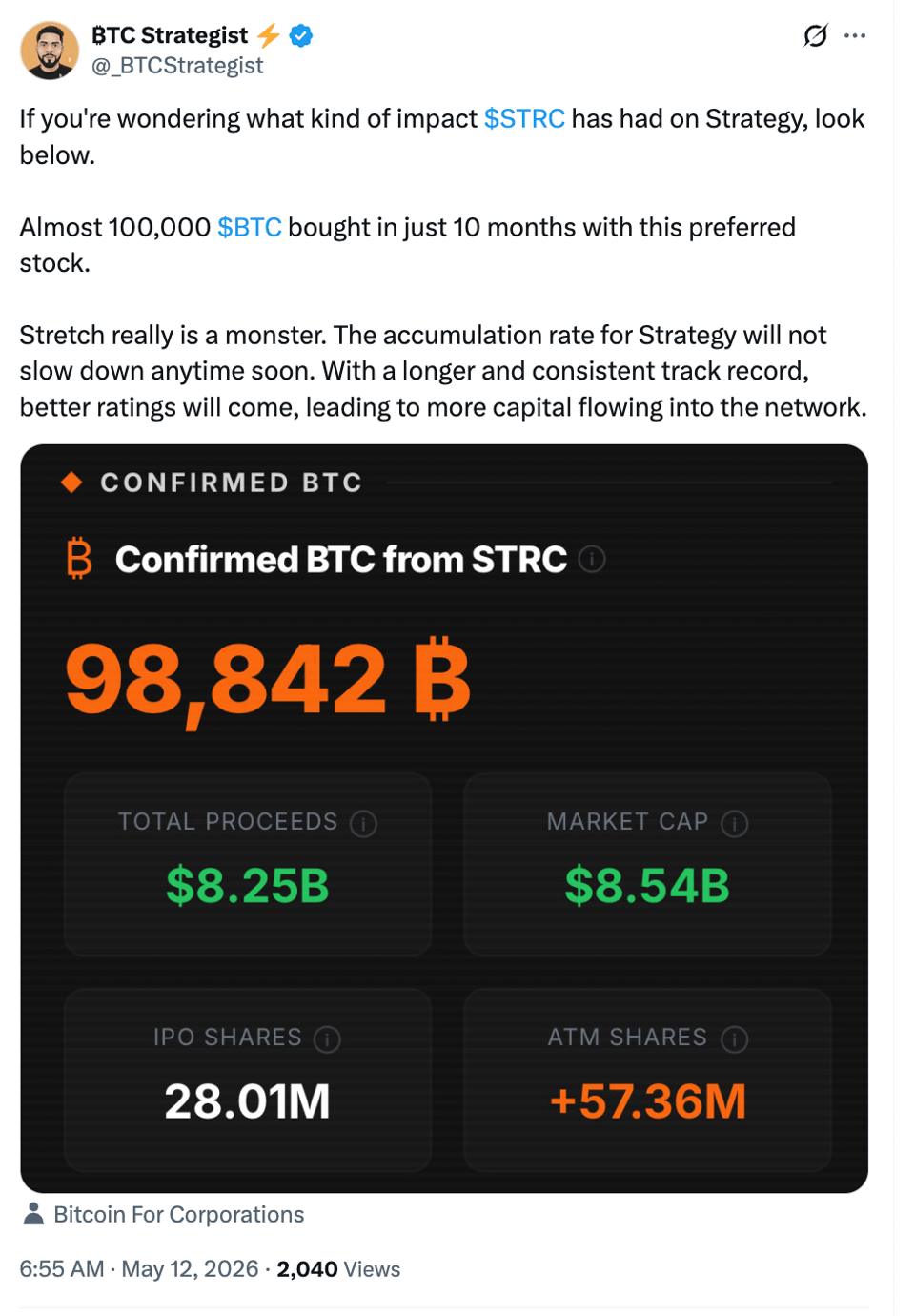Screen dimensions: 915x1316
Task: Open the Grok circle-slash icon
Action: pos(816,36)
